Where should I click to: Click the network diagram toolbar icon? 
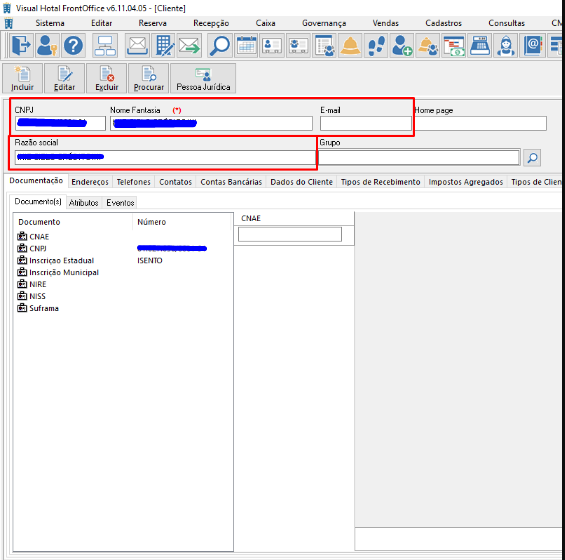(x=104, y=45)
